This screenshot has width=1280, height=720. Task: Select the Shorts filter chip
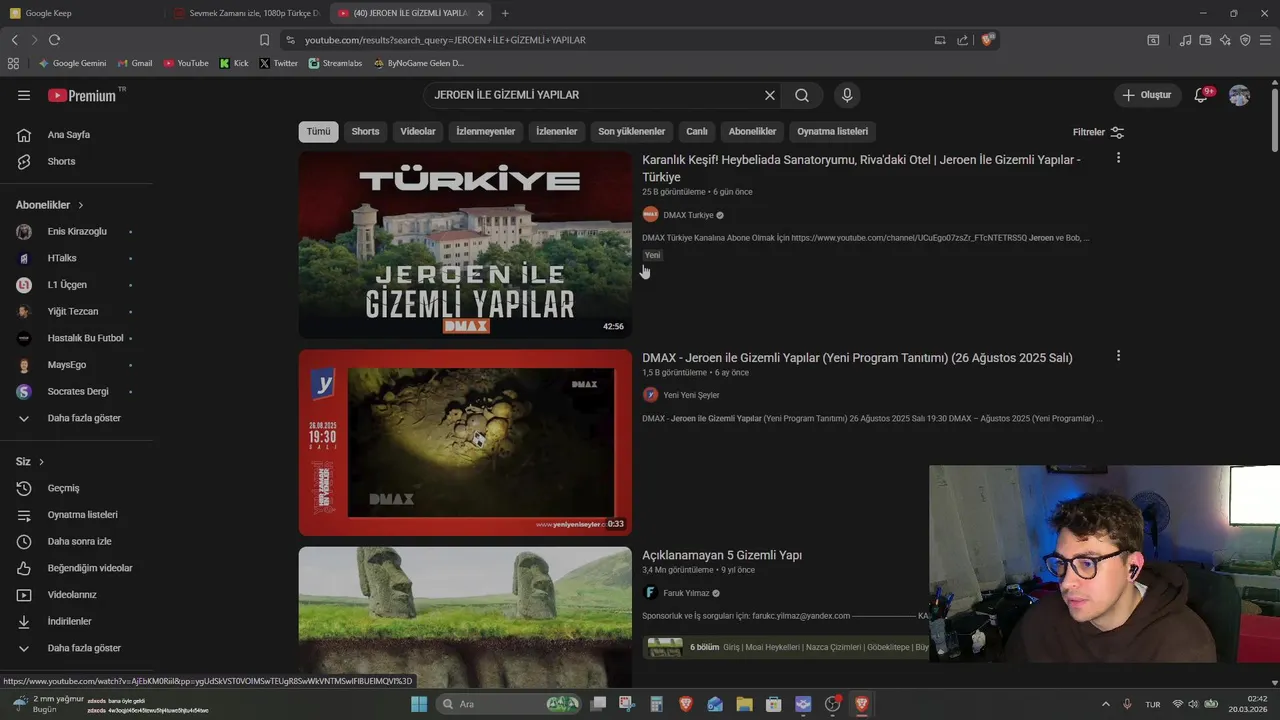(x=365, y=131)
